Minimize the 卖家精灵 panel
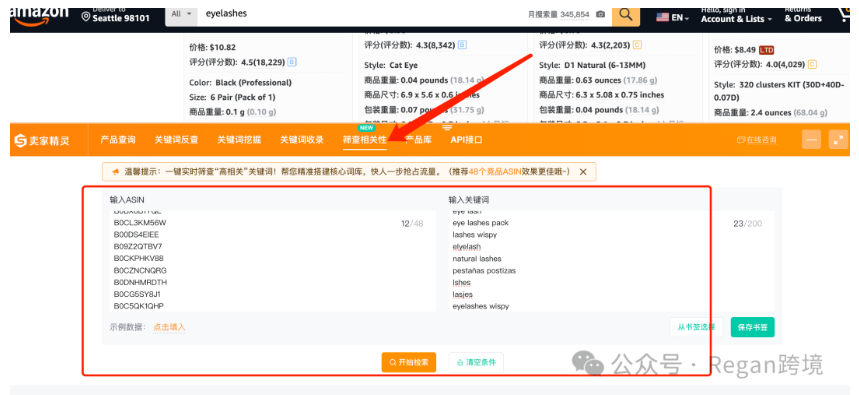Image resolution: width=859 pixels, height=395 pixels. pos(811,140)
